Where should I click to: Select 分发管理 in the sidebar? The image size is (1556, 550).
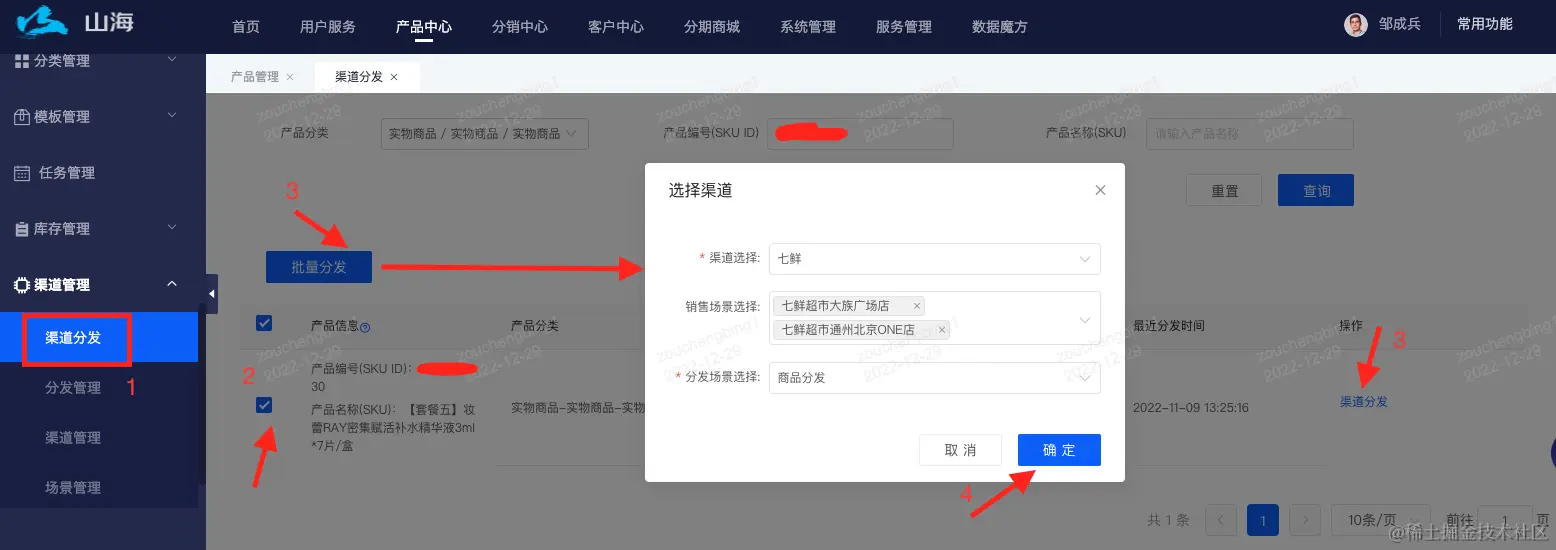pyautogui.click(x=73, y=388)
